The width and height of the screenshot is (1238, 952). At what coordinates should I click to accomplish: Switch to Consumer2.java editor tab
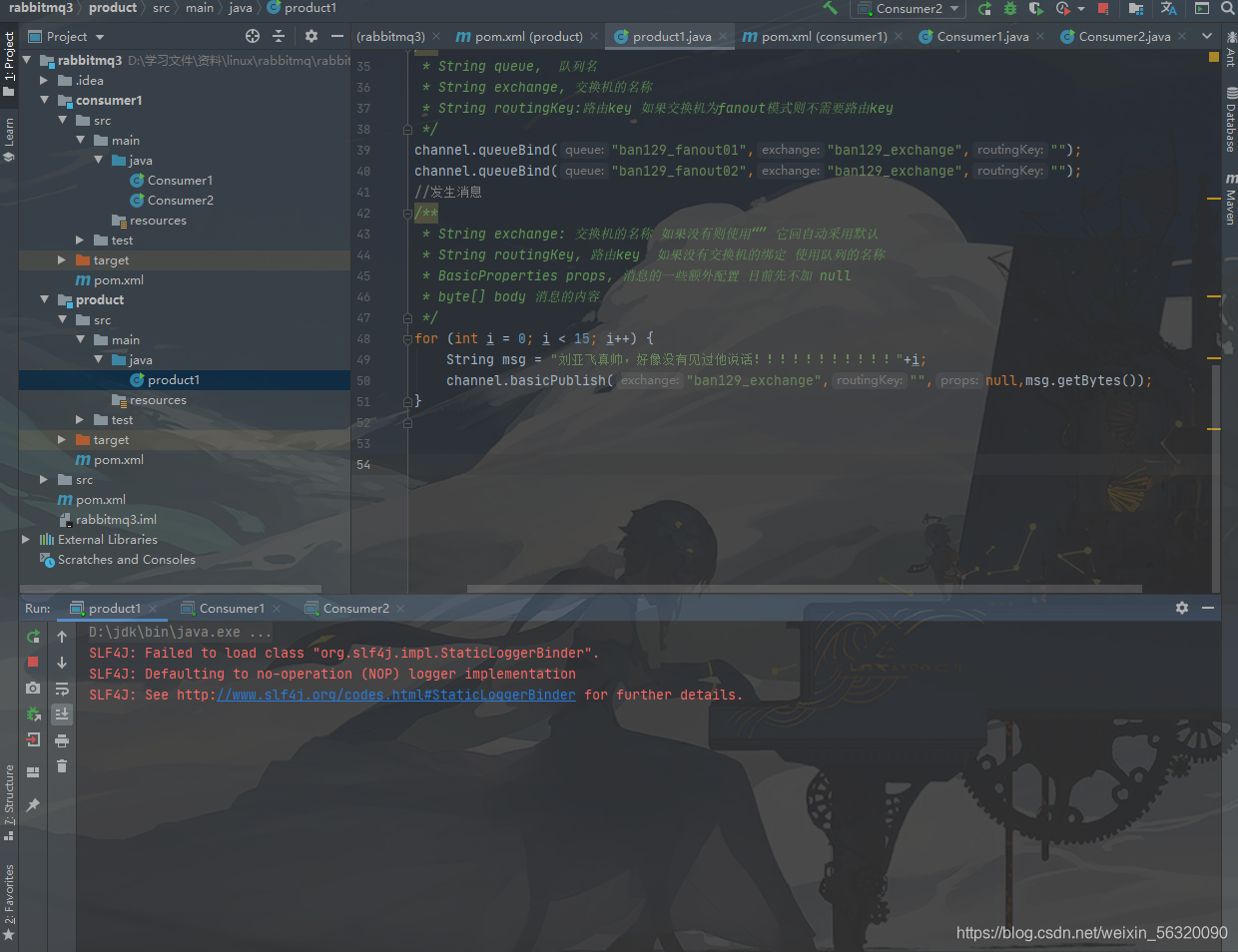[1124, 36]
